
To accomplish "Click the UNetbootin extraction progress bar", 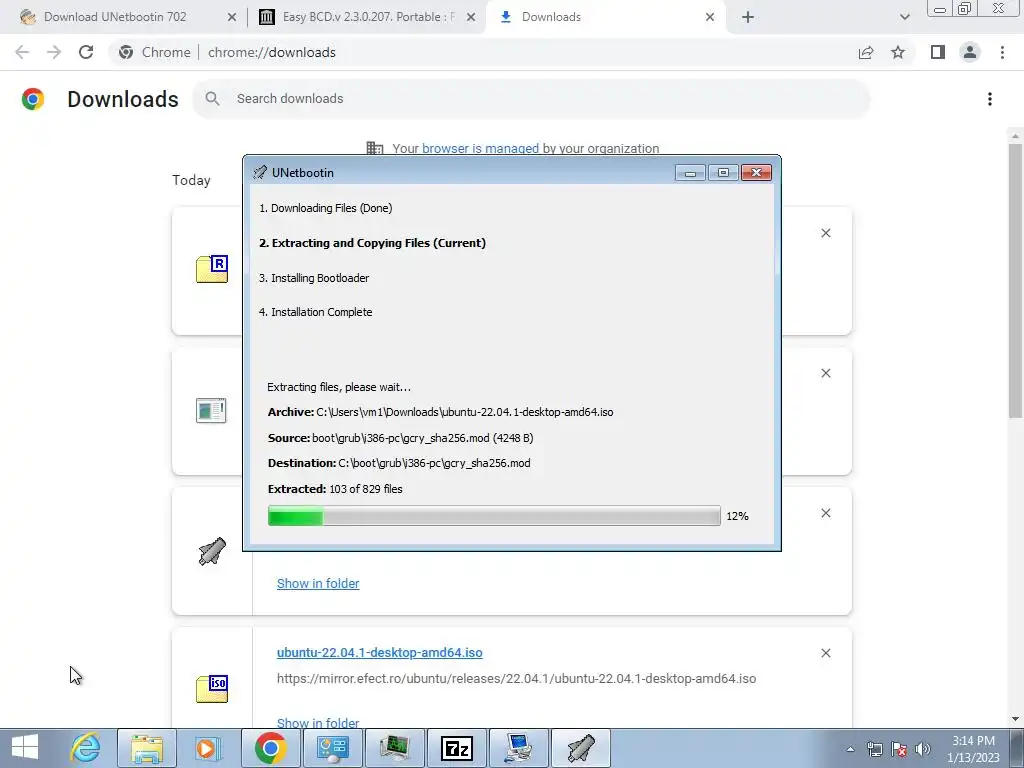I will point(494,516).
